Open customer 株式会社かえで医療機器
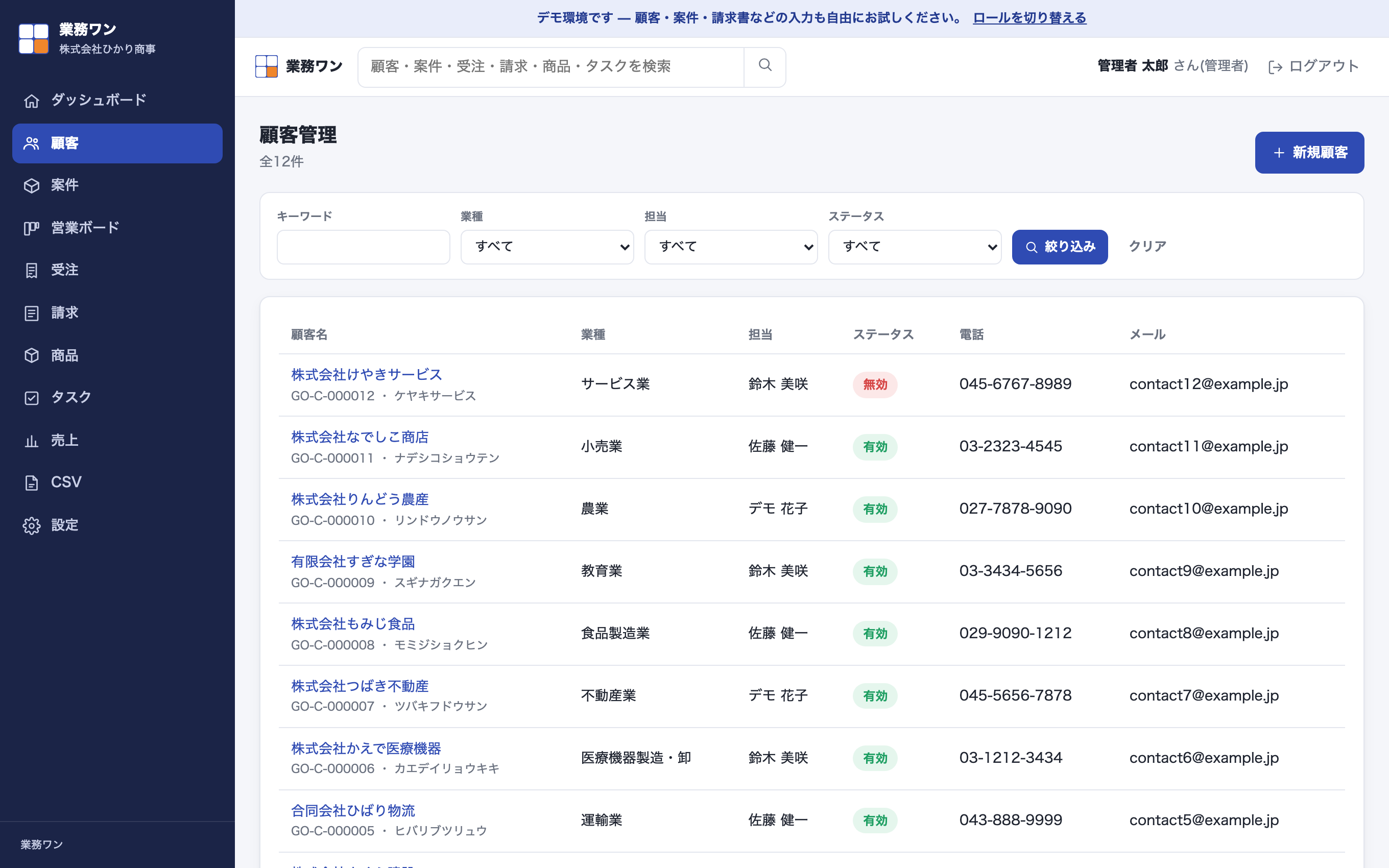 pyautogui.click(x=366, y=749)
